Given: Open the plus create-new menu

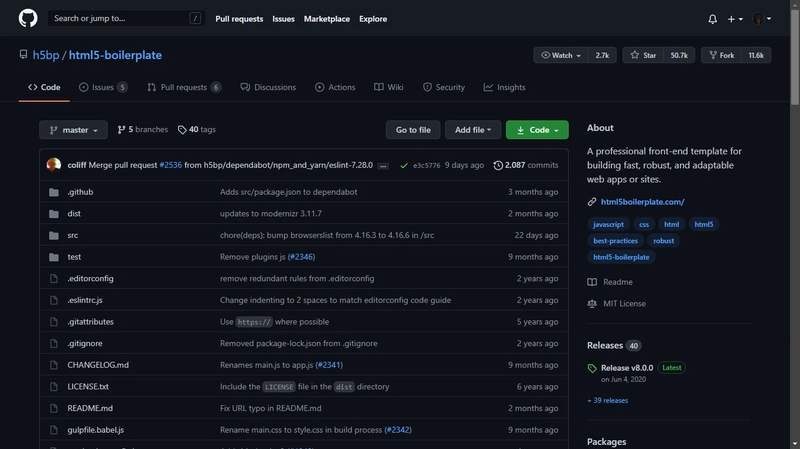Looking at the screenshot, I should point(735,19).
